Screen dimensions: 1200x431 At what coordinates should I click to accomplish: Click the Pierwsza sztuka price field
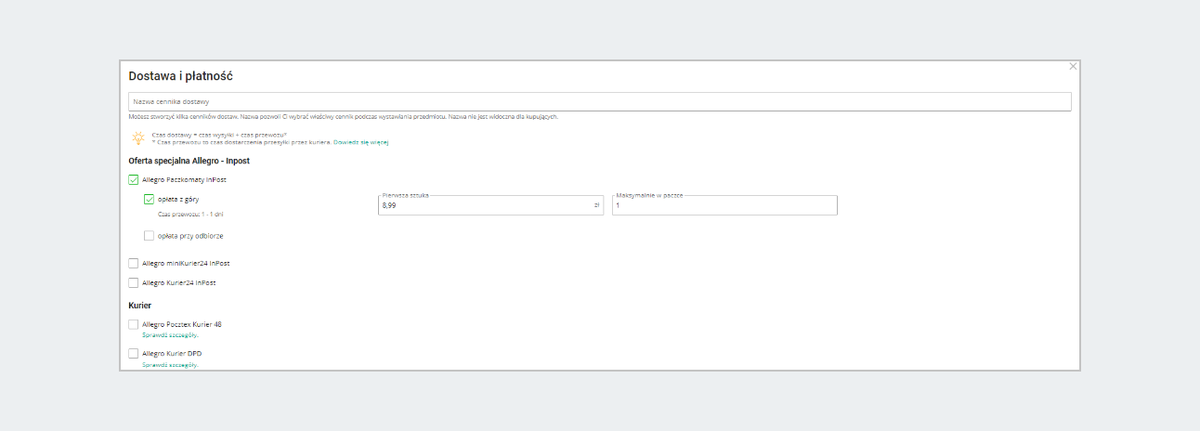pos(485,205)
